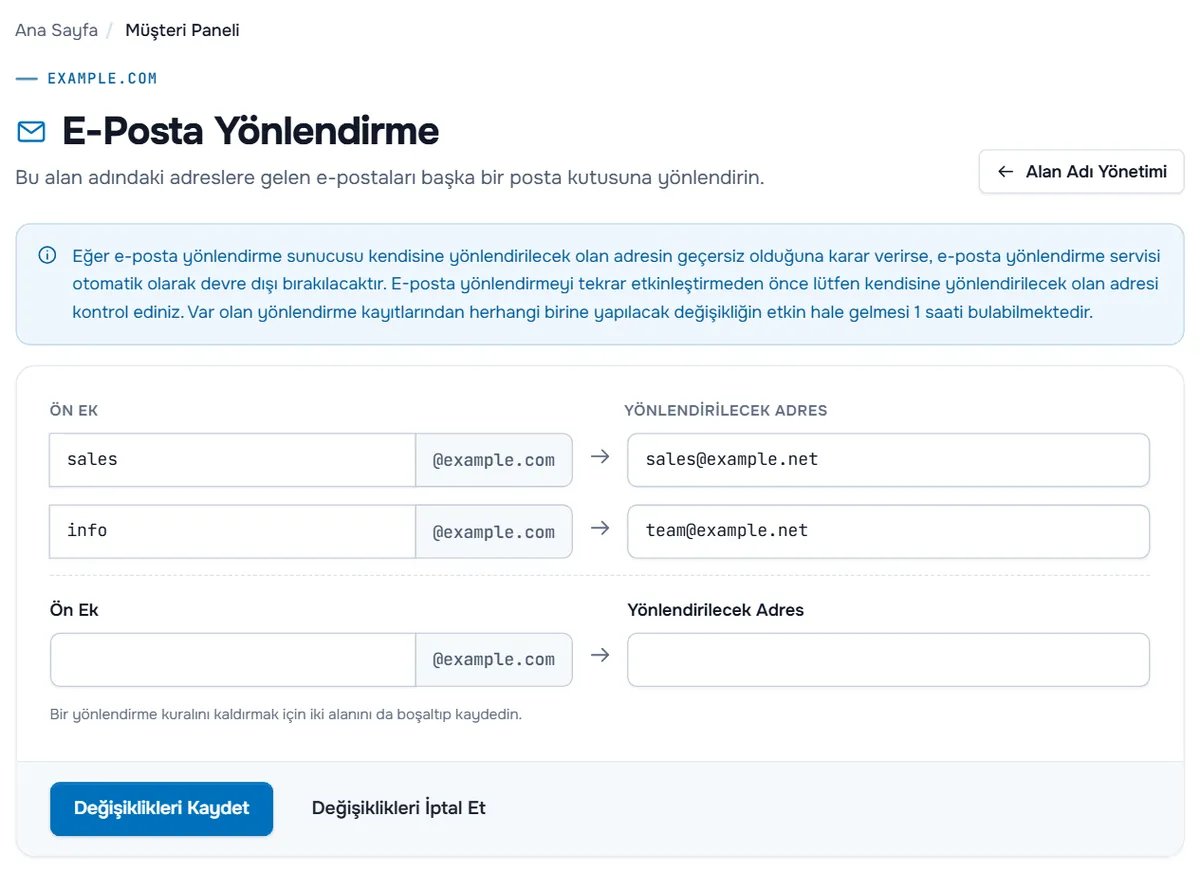The width and height of the screenshot is (1200, 872).
Task: Click the 'Yönlendirilecek Adres' label above the empty field
Action: (716, 609)
